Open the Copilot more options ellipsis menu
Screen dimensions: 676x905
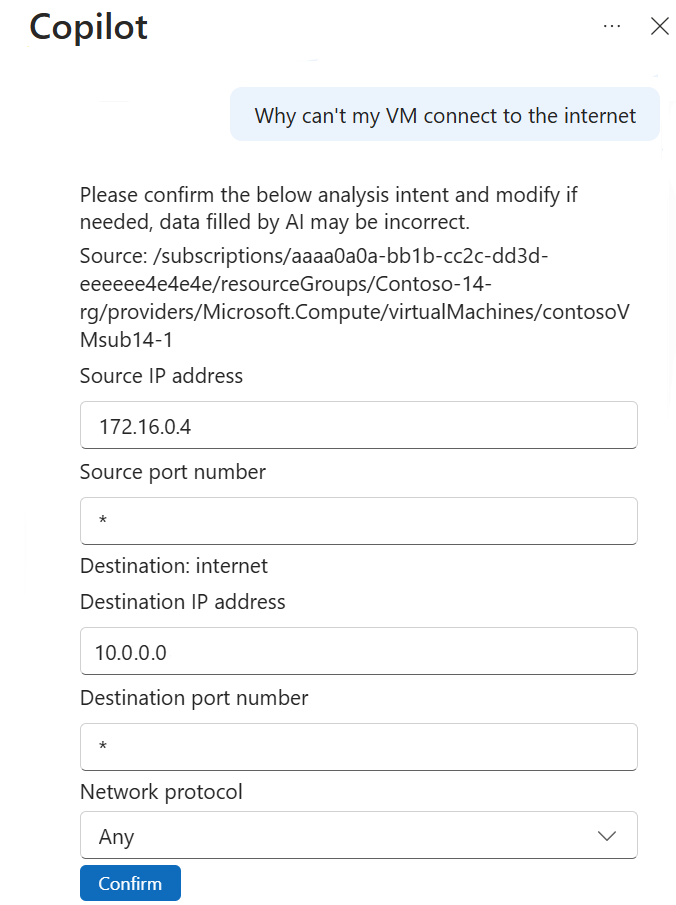tap(613, 26)
